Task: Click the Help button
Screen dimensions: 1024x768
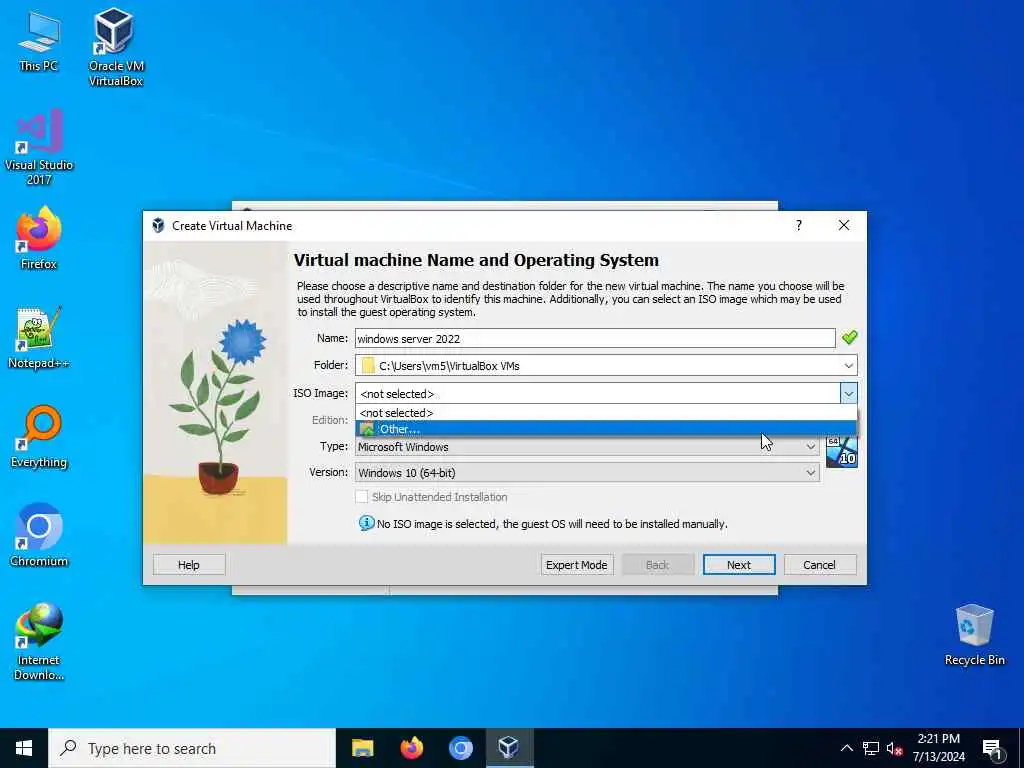Action: (189, 565)
